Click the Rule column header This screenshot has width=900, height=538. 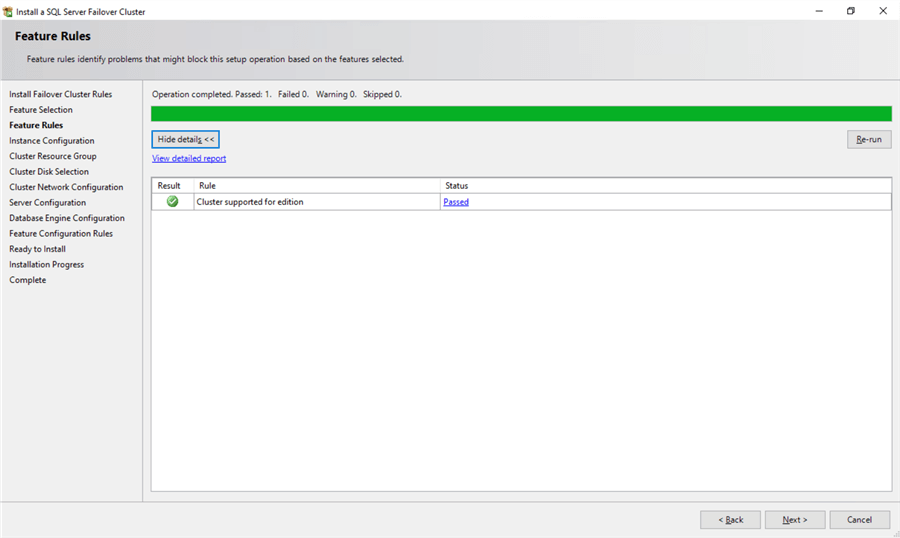click(x=317, y=185)
